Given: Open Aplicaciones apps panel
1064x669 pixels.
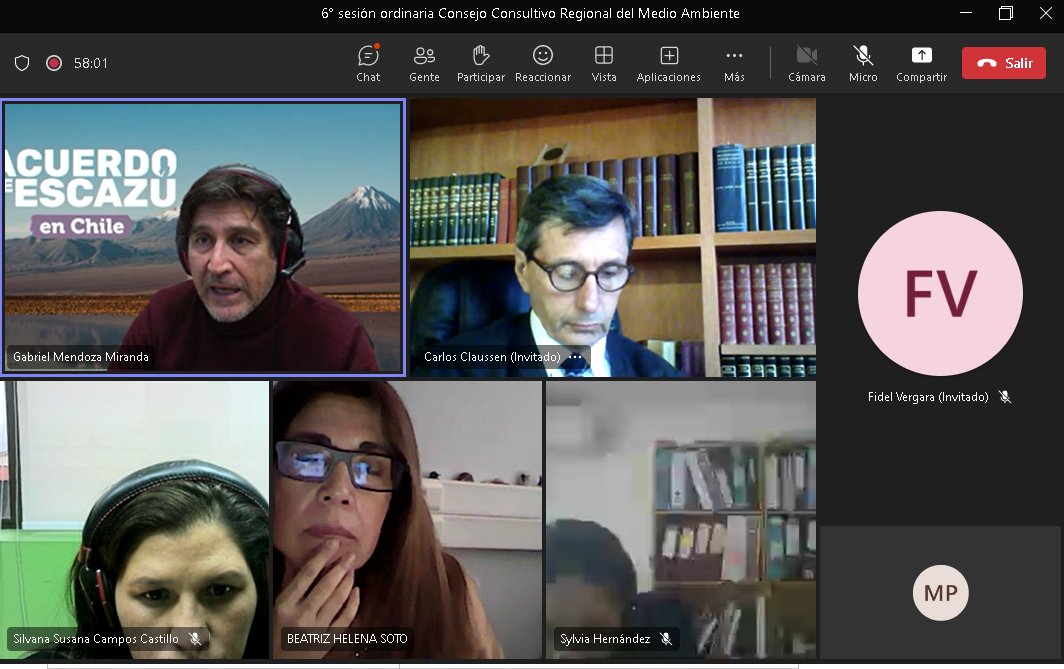Looking at the screenshot, I should pyautogui.click(x=668, y=64).
